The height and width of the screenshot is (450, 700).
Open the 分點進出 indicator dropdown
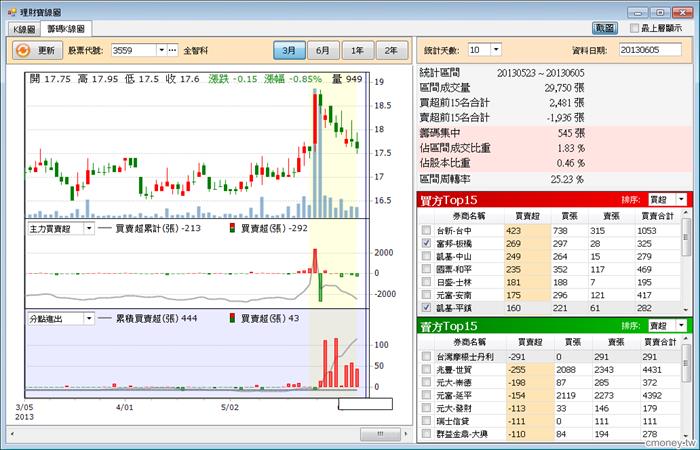coord(88,319)
